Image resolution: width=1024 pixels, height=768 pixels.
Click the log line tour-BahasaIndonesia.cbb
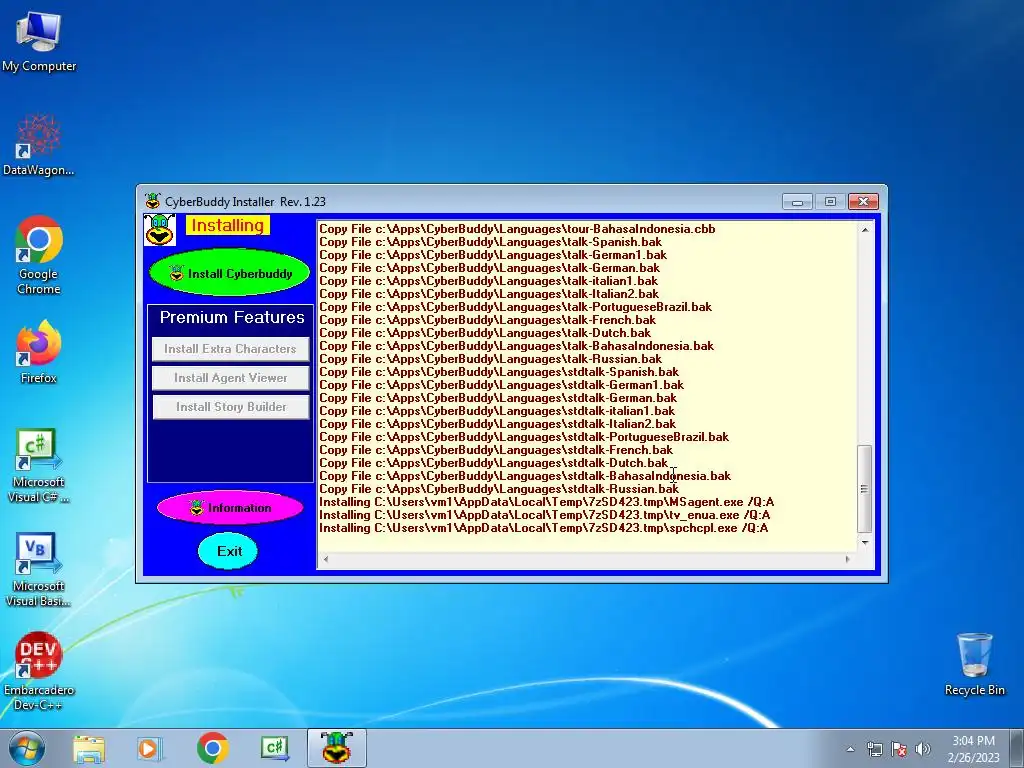(517, 229)
